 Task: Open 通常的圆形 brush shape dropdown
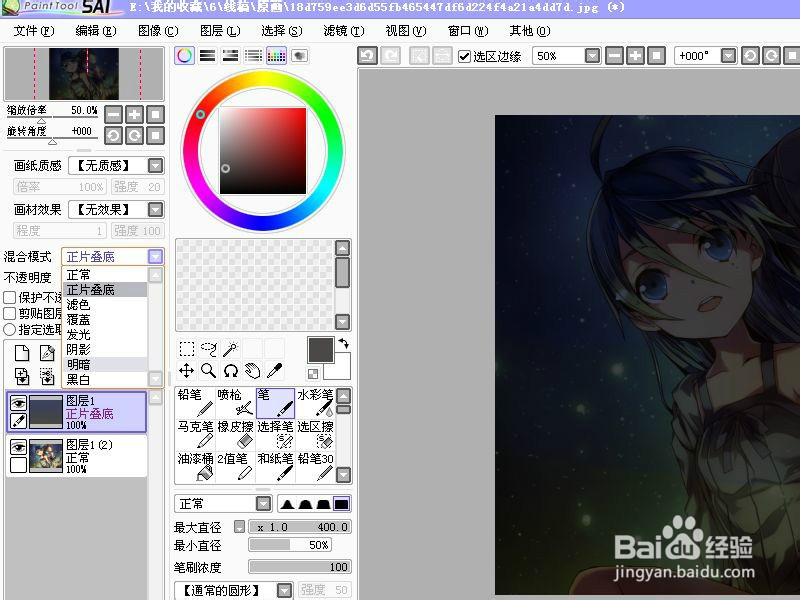[x=285, y=591]
